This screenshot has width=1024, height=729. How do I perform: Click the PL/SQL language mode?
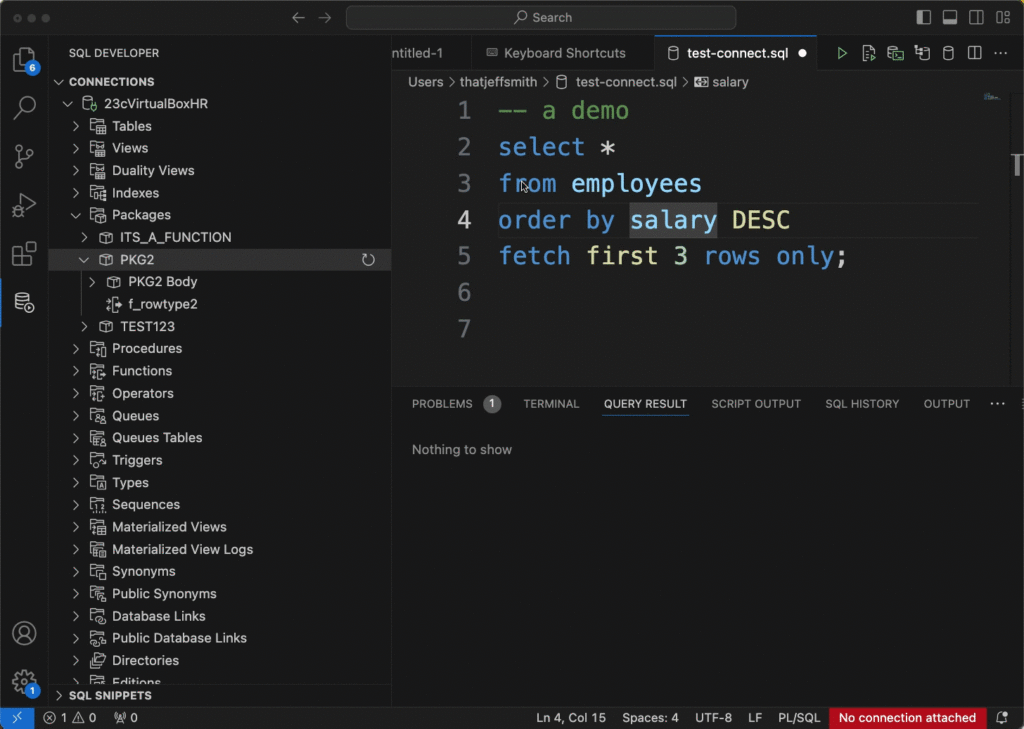pos(799,718)
